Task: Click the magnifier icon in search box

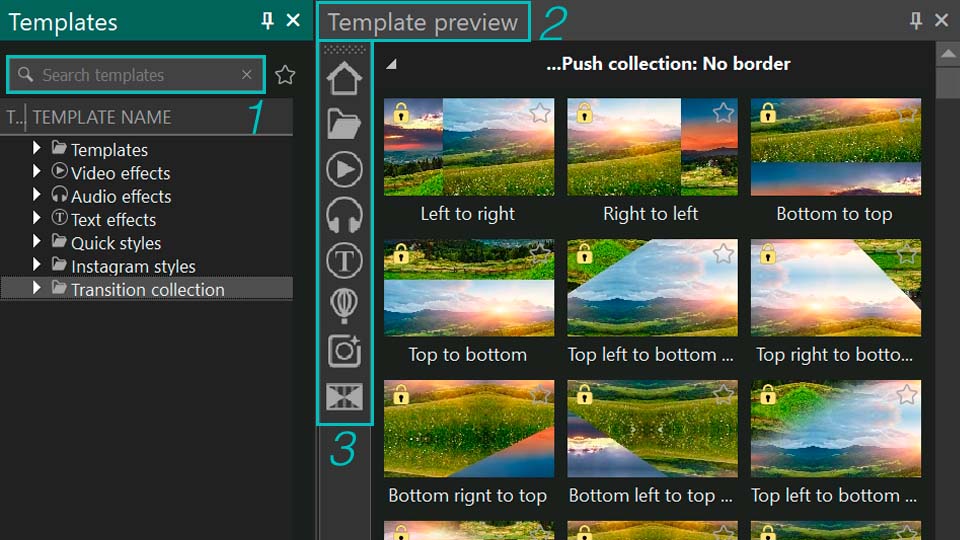Action: click(x=25, y=75)
